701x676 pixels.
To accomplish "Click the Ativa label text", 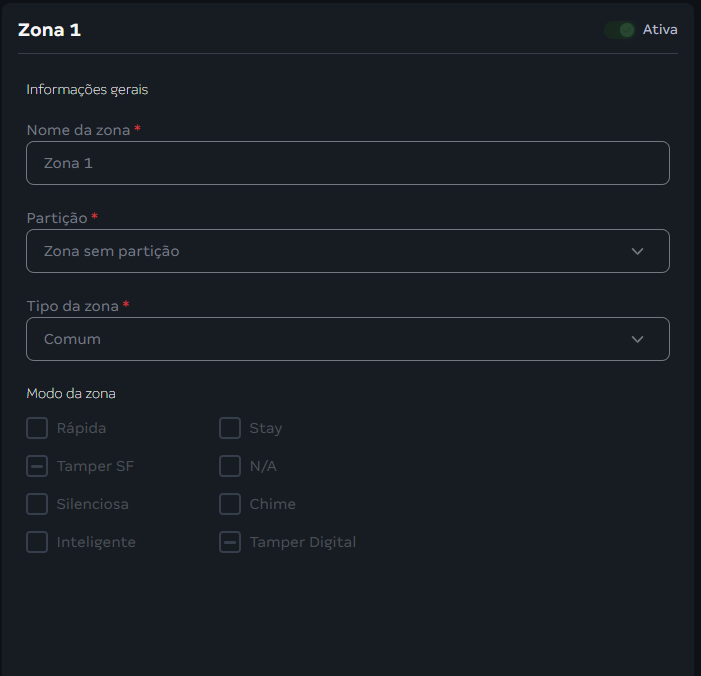I will click(660, 30).
